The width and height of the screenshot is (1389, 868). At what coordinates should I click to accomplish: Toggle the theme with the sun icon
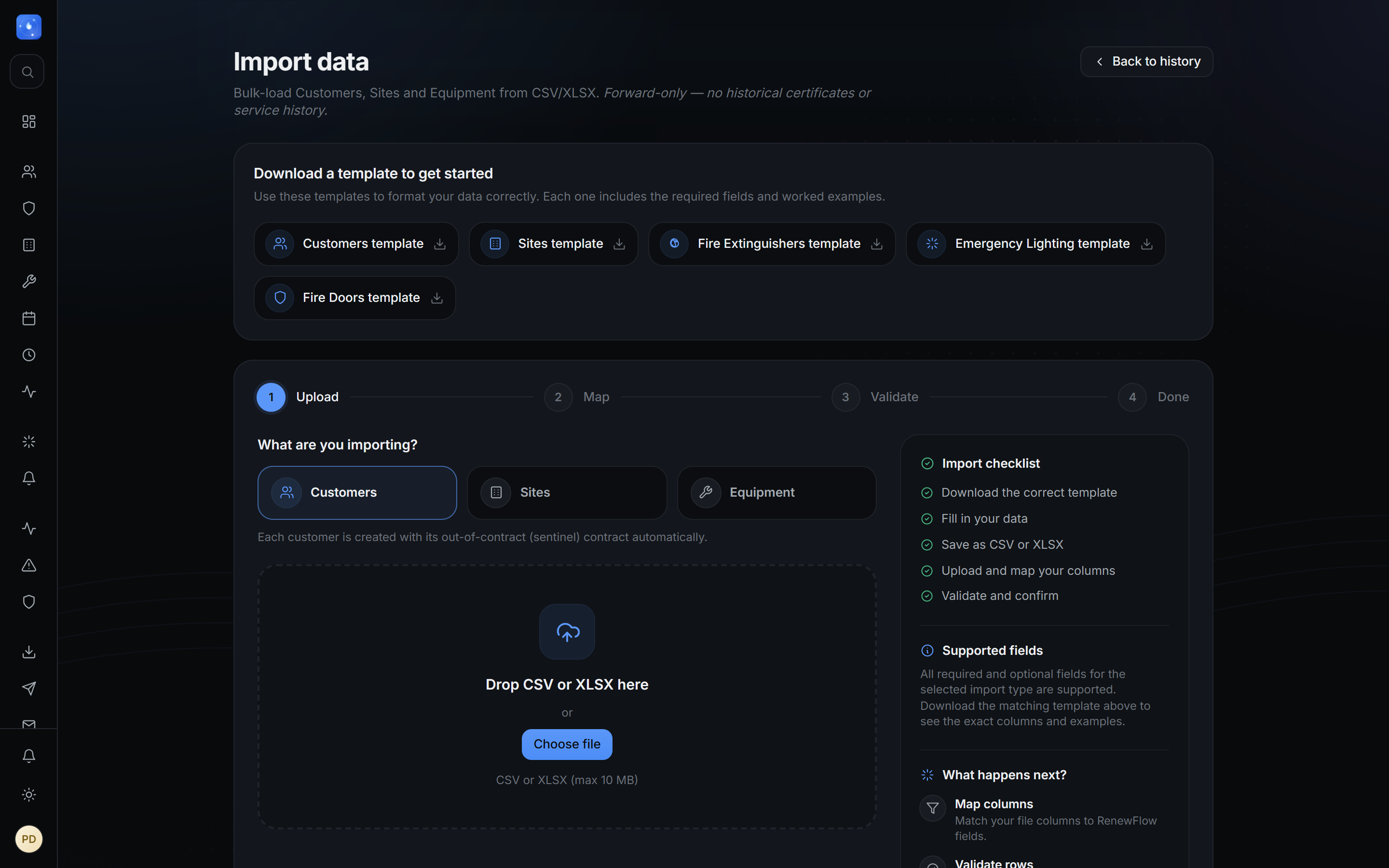(x=29, y=795)
